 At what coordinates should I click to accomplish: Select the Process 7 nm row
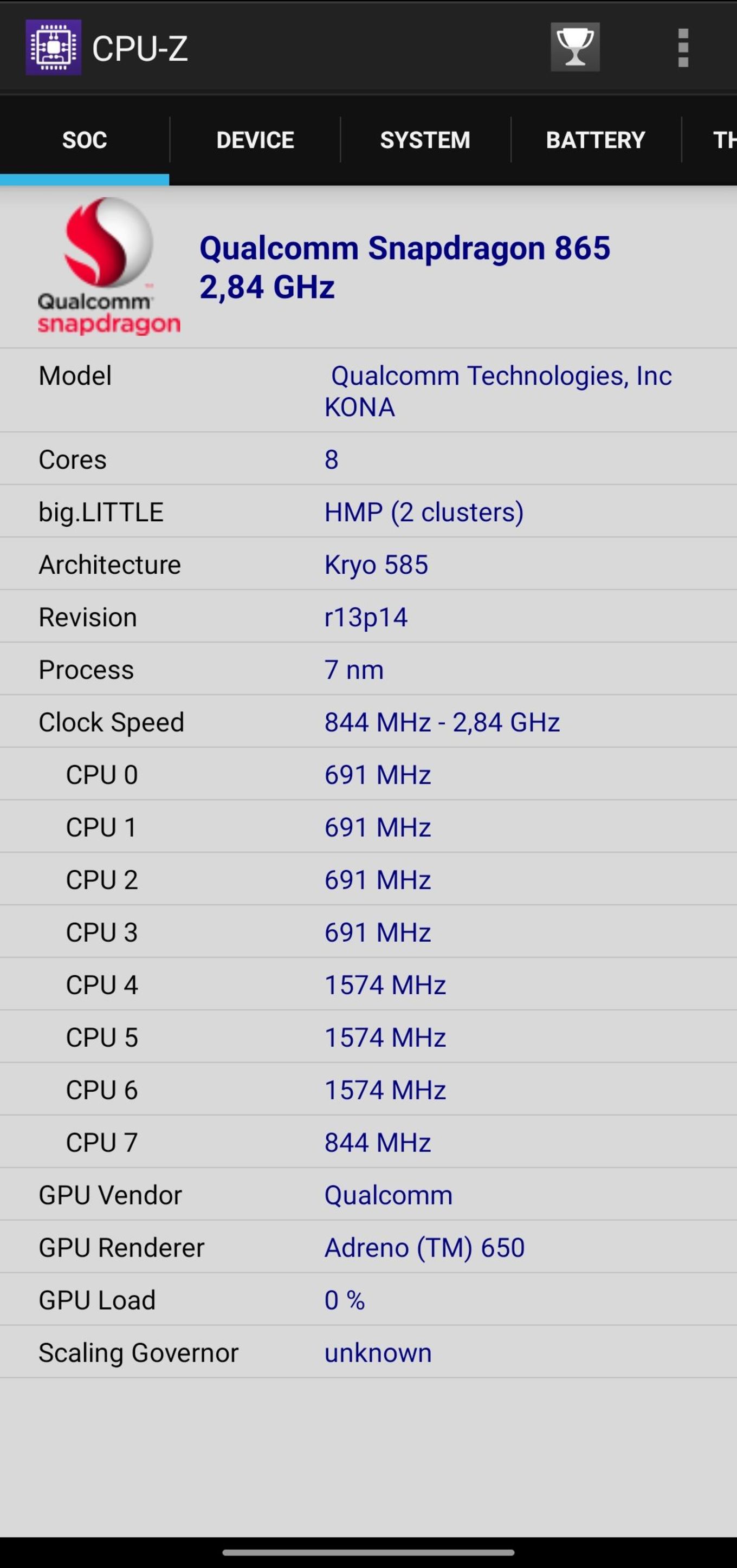(x=368, y=669)
